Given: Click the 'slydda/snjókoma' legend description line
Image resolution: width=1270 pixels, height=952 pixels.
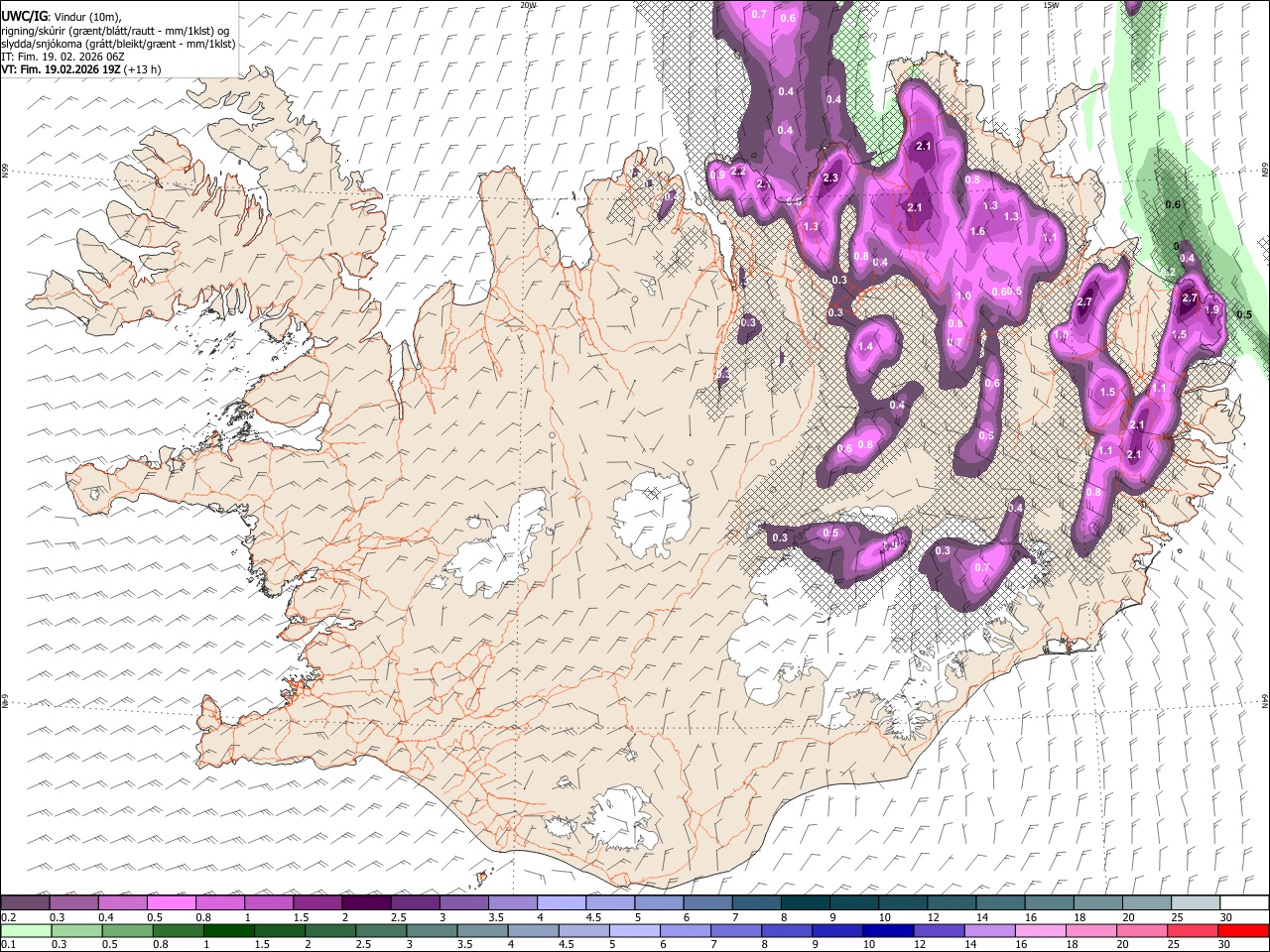Looking at the screenshot, I should coord(118,44).
